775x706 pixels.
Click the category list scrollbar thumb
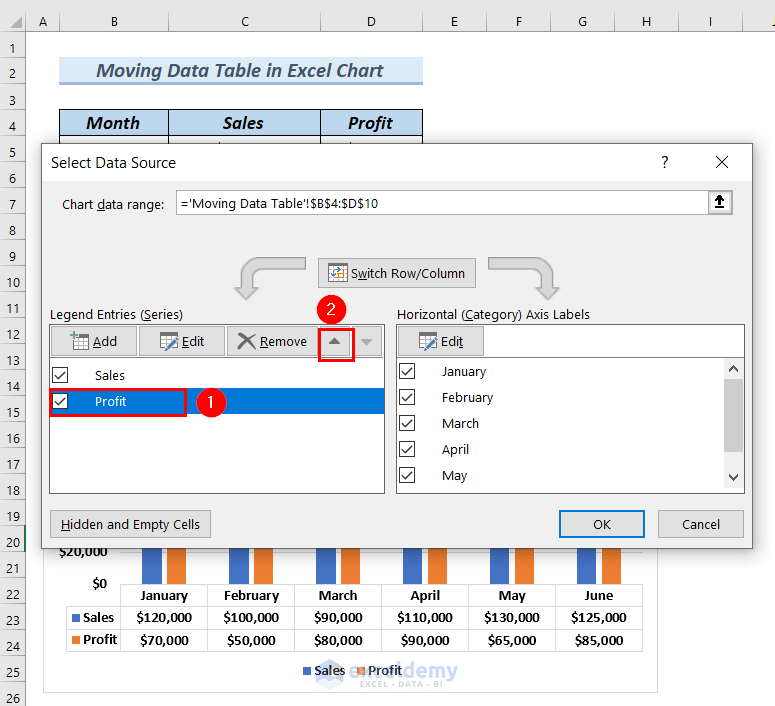coord(733,415)
